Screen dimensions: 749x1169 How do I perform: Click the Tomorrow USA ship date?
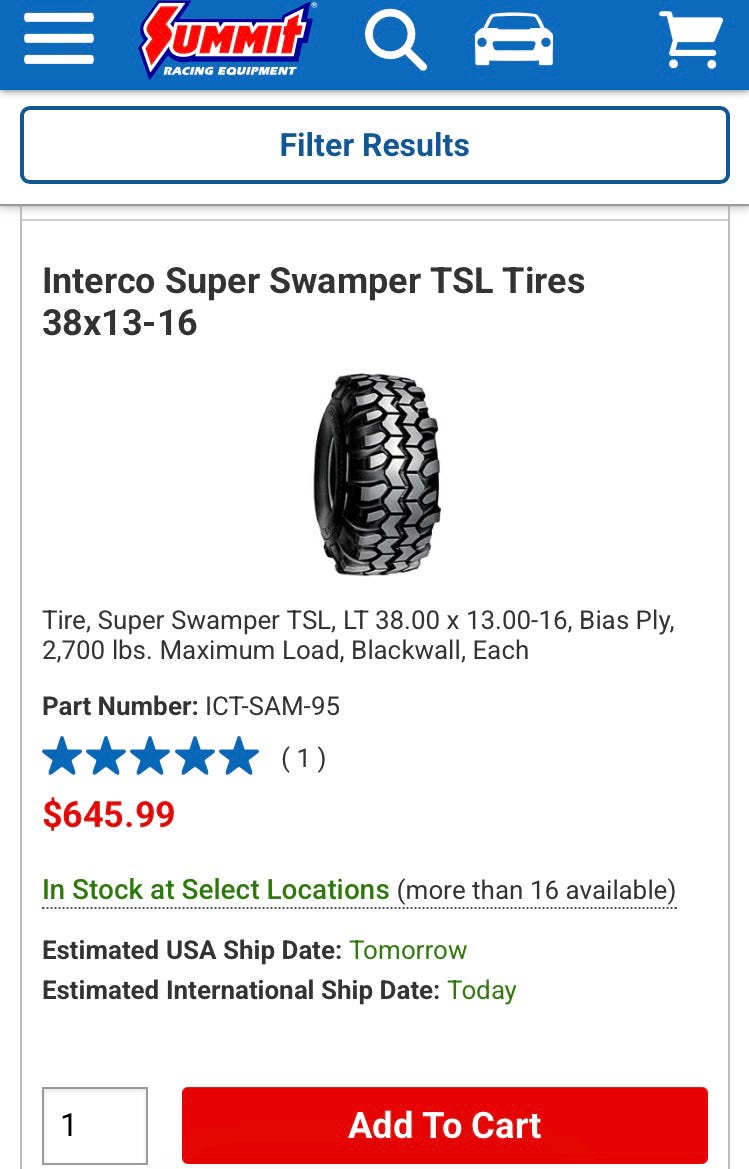coord(408,951)
